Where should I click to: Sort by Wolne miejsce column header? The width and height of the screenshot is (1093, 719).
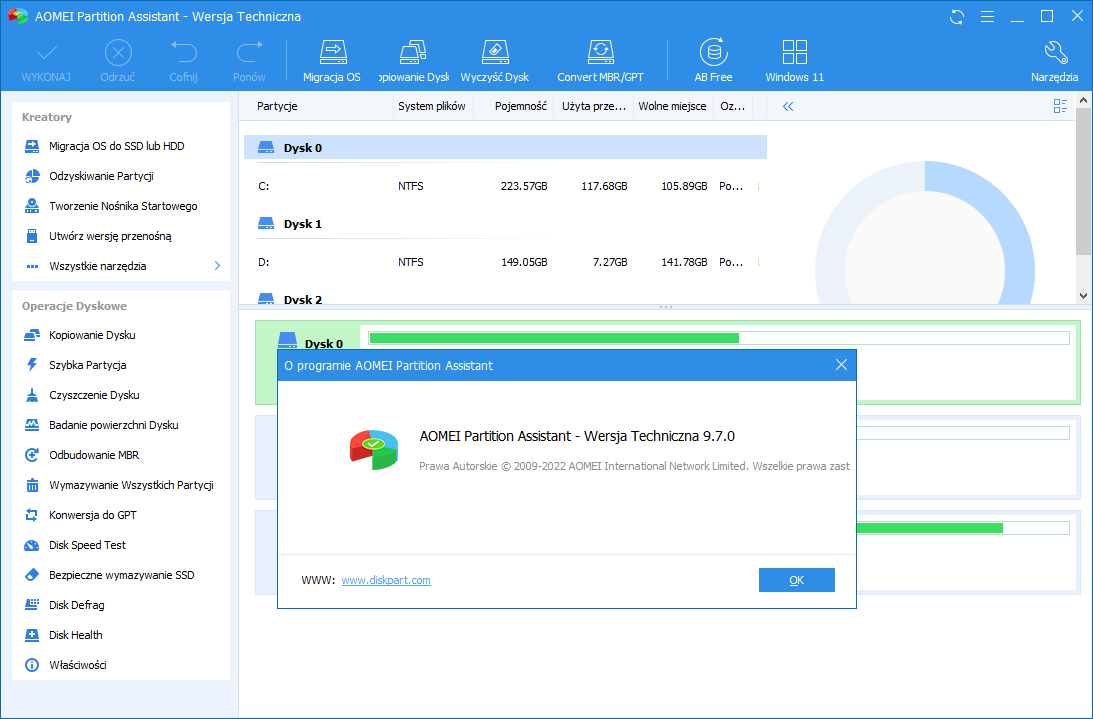673,106
